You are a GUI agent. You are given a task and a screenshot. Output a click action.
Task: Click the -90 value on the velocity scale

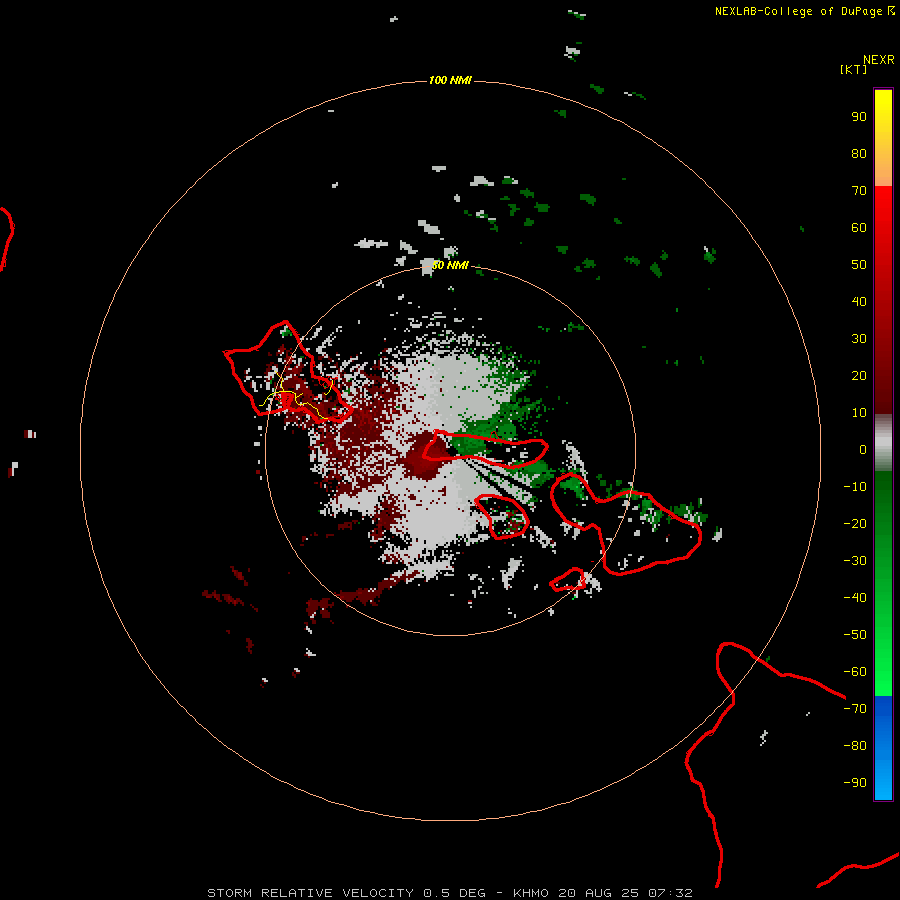coord(855,783)
